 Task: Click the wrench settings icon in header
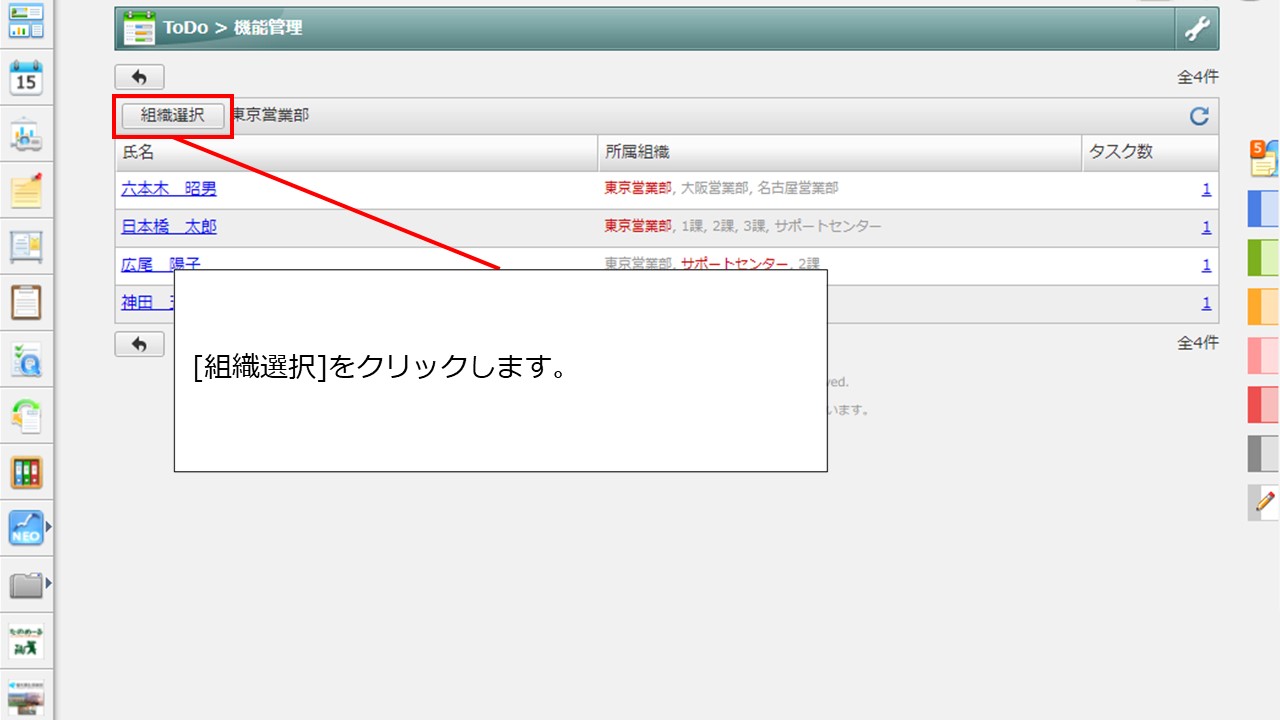point(1197,29)
